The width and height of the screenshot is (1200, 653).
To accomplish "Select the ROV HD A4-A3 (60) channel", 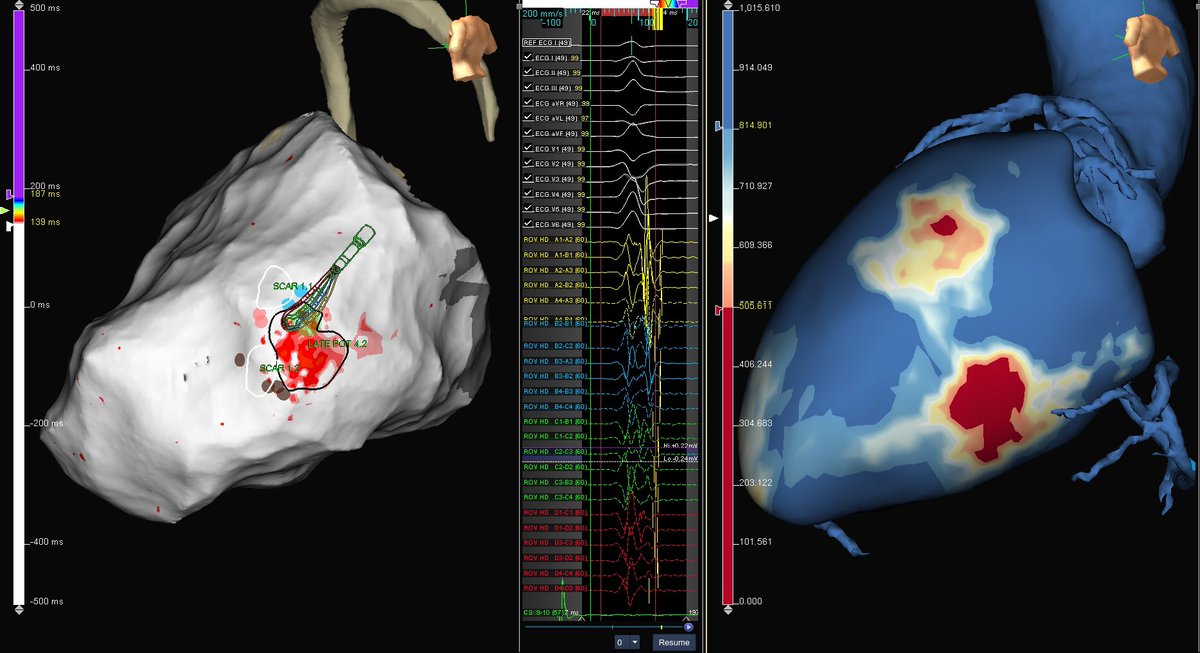I will (556, 301).
